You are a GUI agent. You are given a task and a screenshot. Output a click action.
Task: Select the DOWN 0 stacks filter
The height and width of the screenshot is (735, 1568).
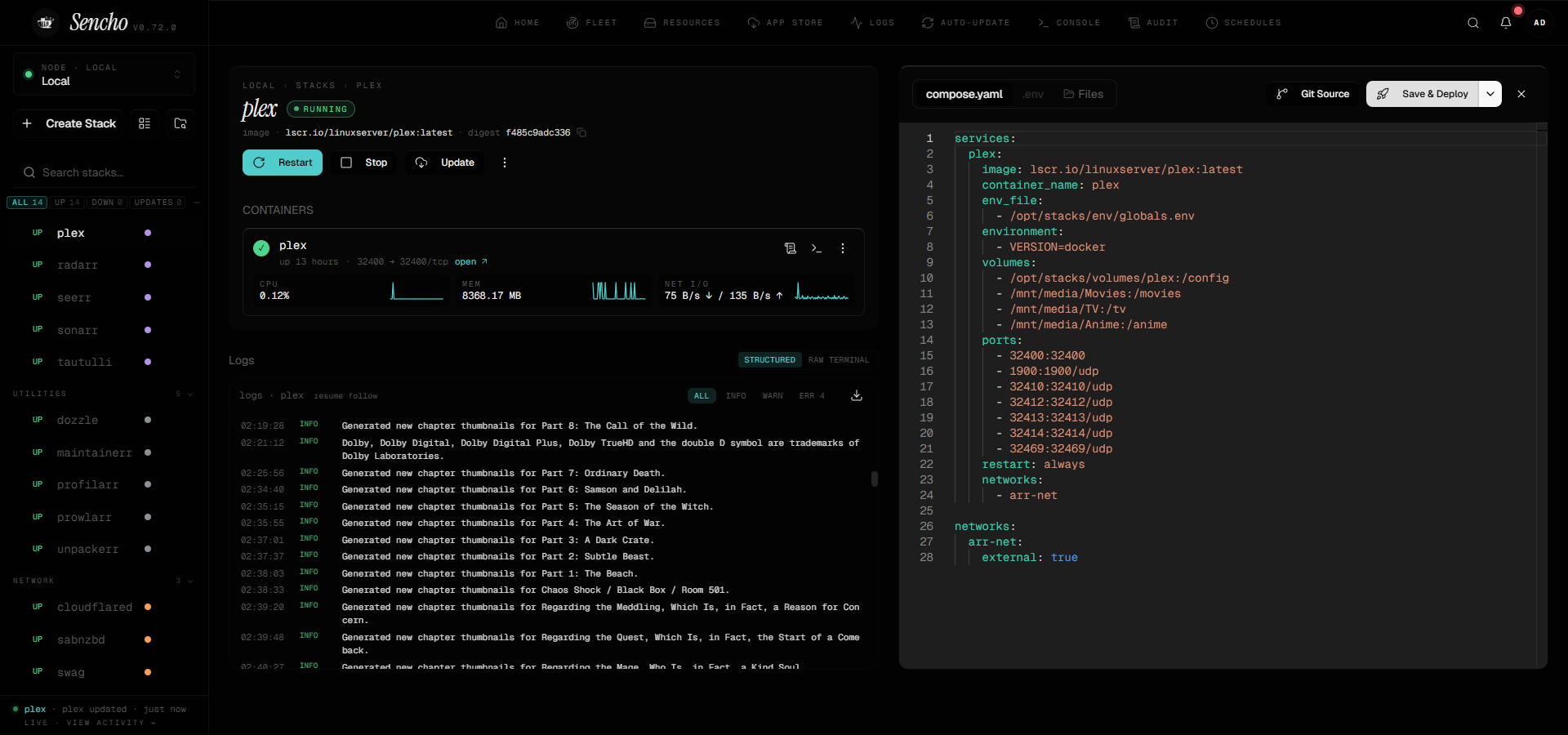(107, 203)
